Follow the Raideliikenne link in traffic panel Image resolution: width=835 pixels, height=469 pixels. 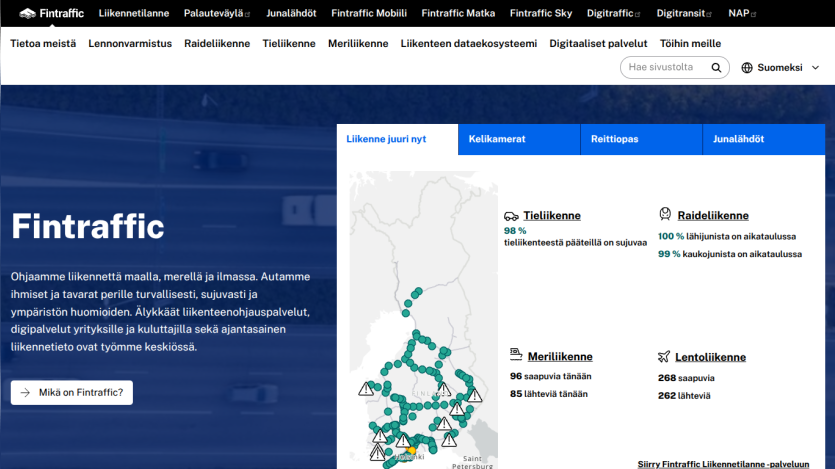pyautogui.click(x=713, y=216)
